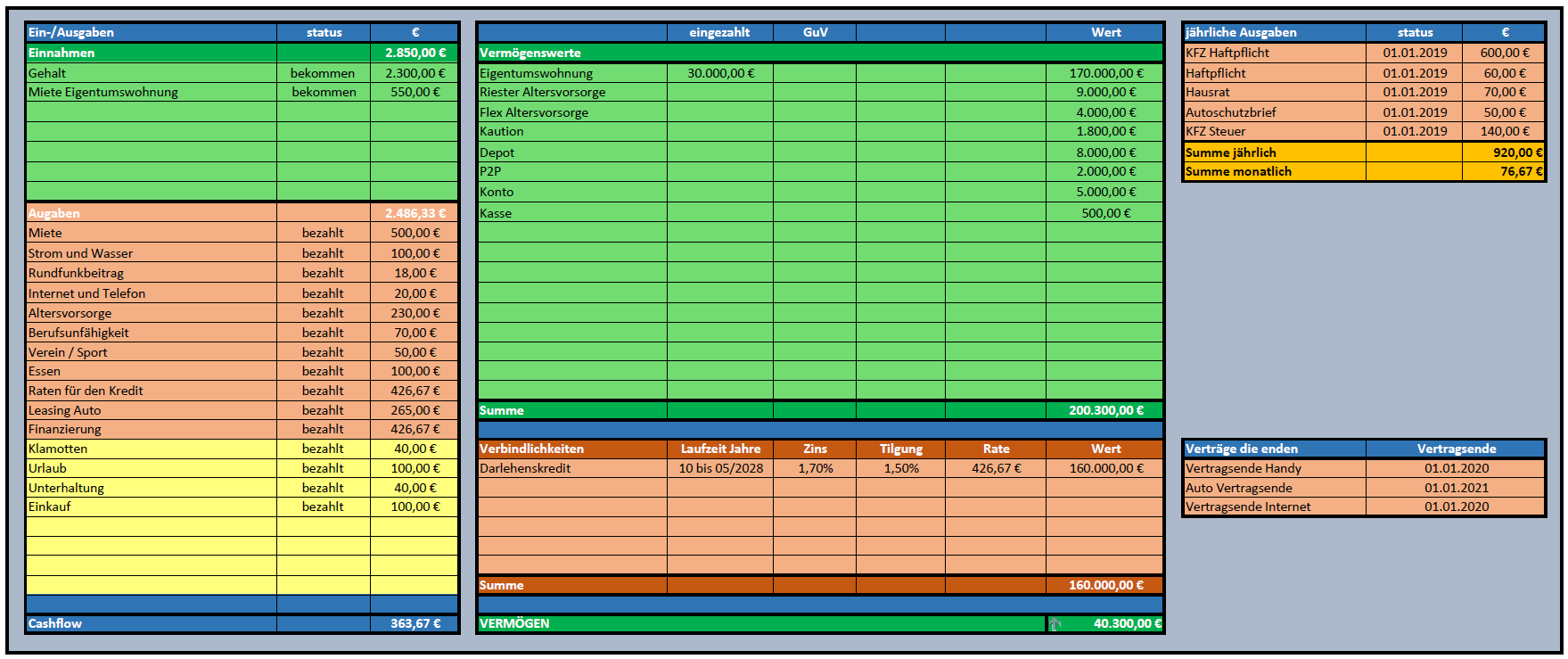Viewport: 1568px width, 659px height.
Task: Click the Vertragsende Internet label
Action: [1248, 507]
